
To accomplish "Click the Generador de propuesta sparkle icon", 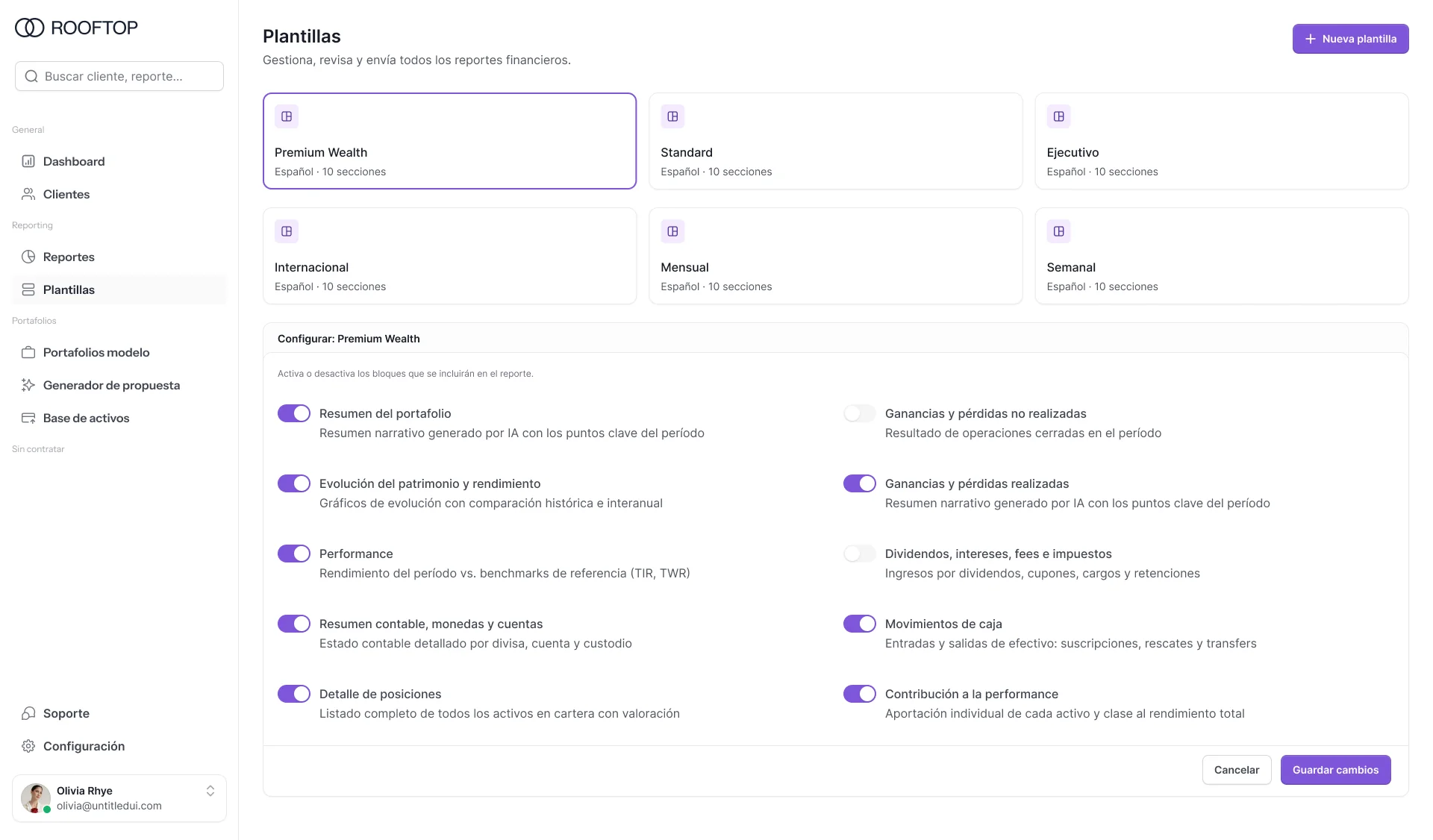I will [28, 385].
